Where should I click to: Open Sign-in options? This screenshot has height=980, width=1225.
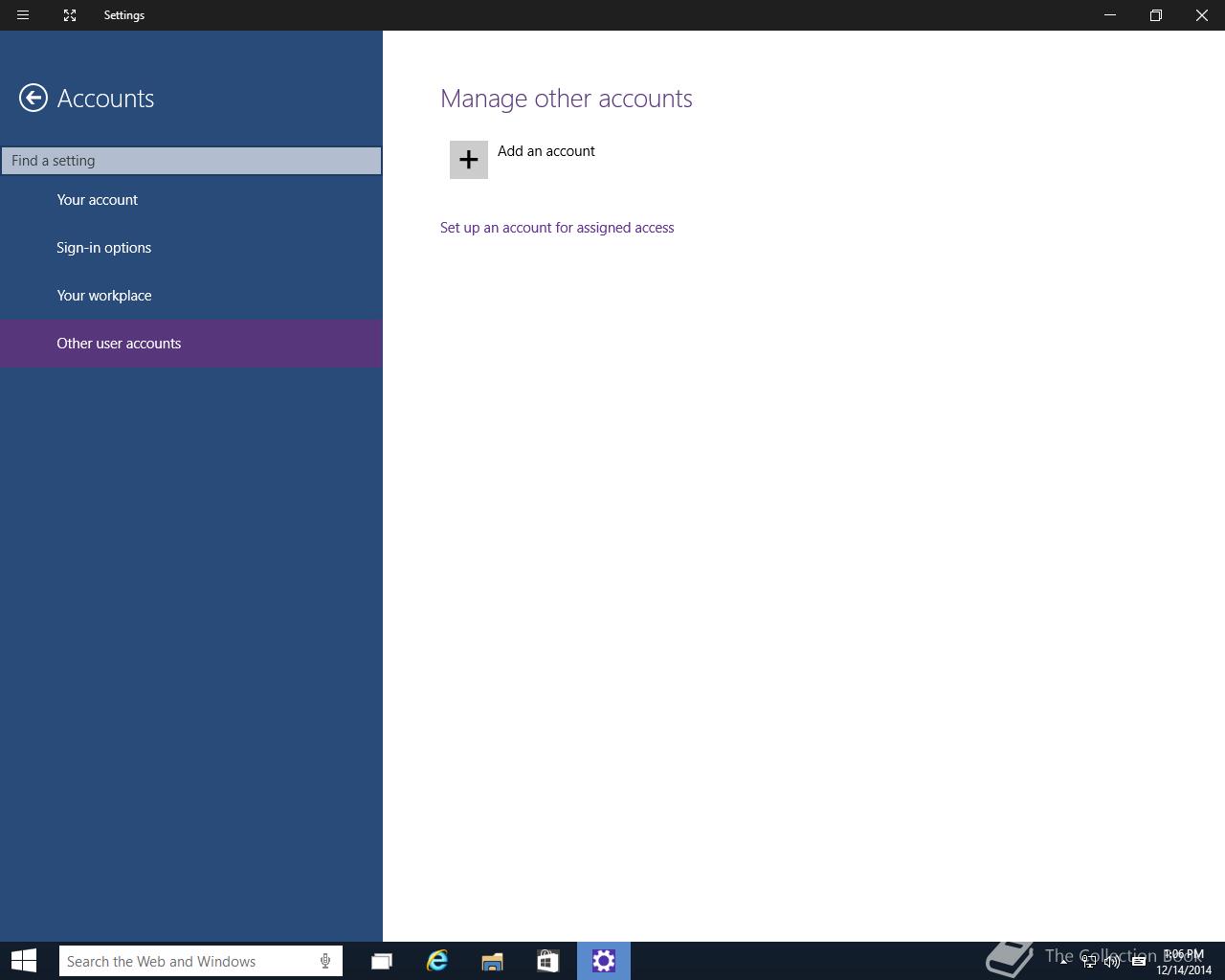click(x=191, y=248)
